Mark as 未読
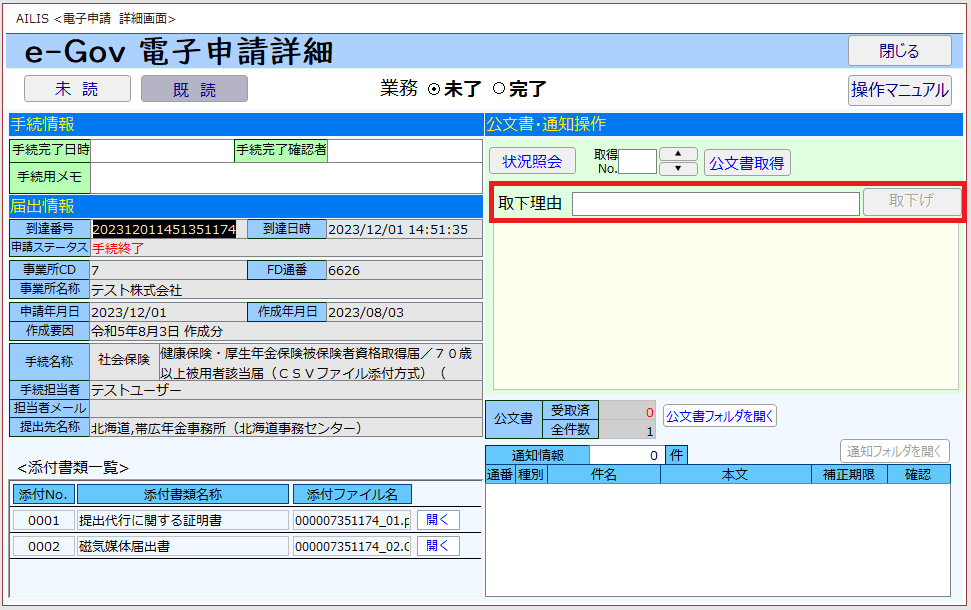 [77, 89]
